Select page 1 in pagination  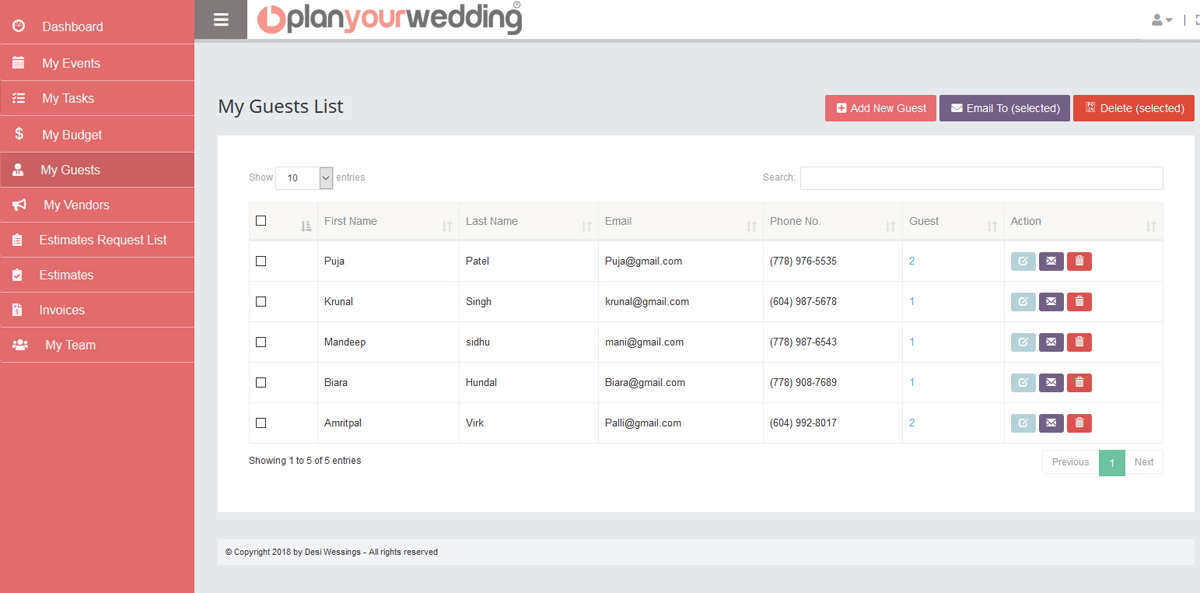pos(1112,462)
